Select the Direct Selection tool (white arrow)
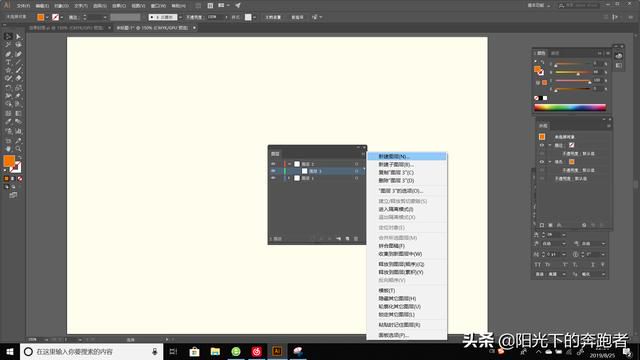640x360 pixels. click(x=18, y=36)
